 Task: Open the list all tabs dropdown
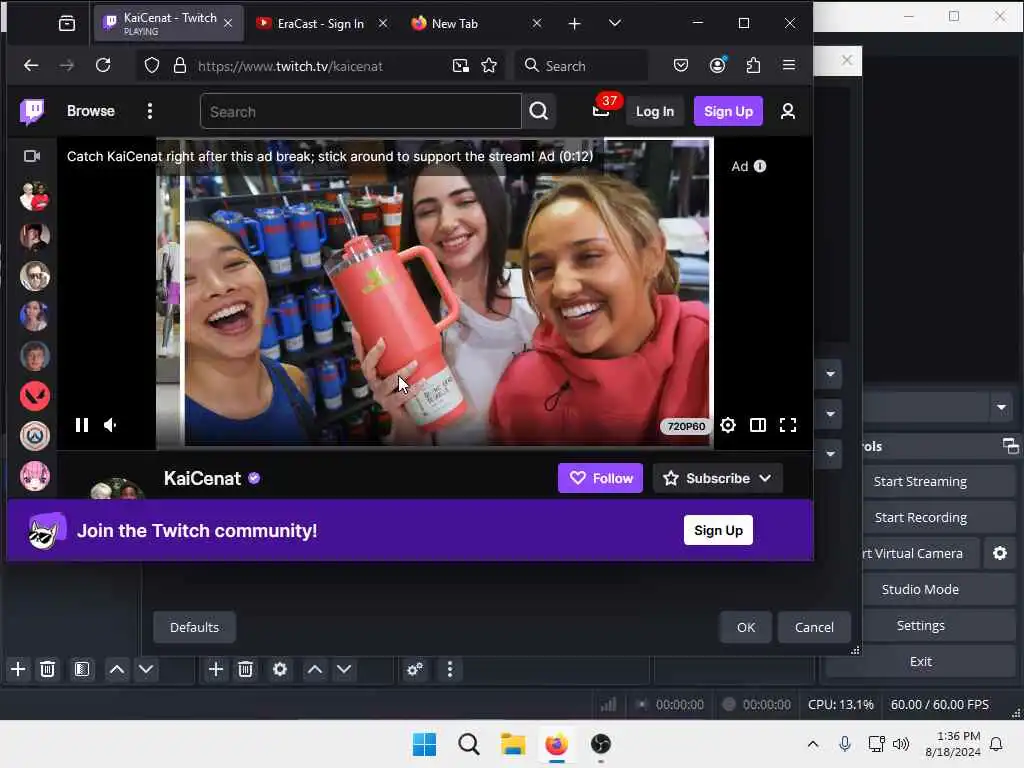click(615, 24)
